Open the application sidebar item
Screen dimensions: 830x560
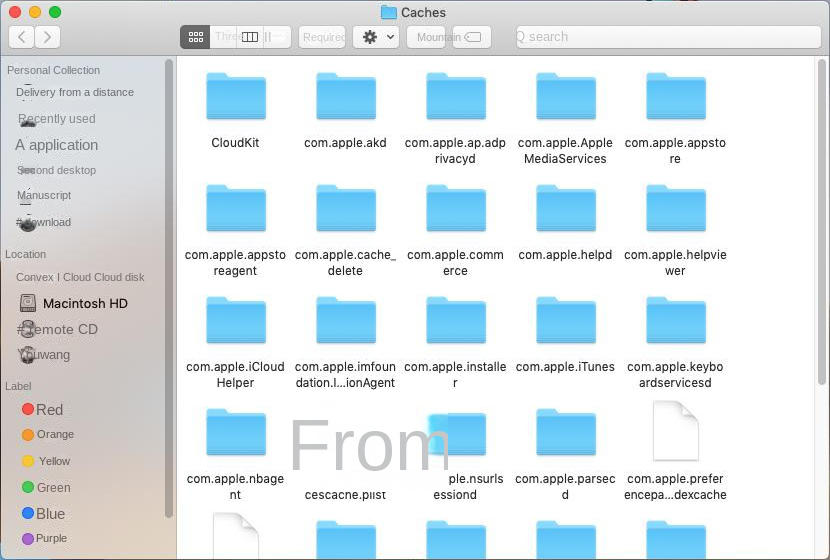pyautogui.click(x=57, y=144)
